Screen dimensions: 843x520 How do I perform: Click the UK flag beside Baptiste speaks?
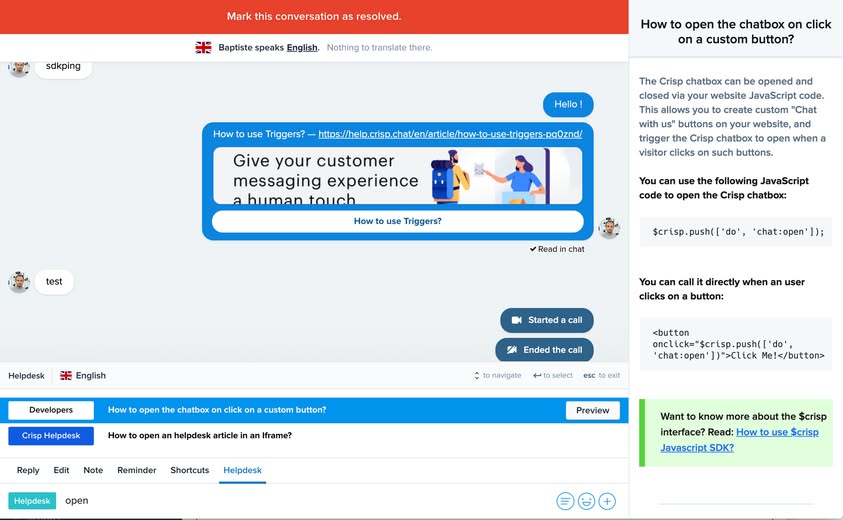coord(203,47)
